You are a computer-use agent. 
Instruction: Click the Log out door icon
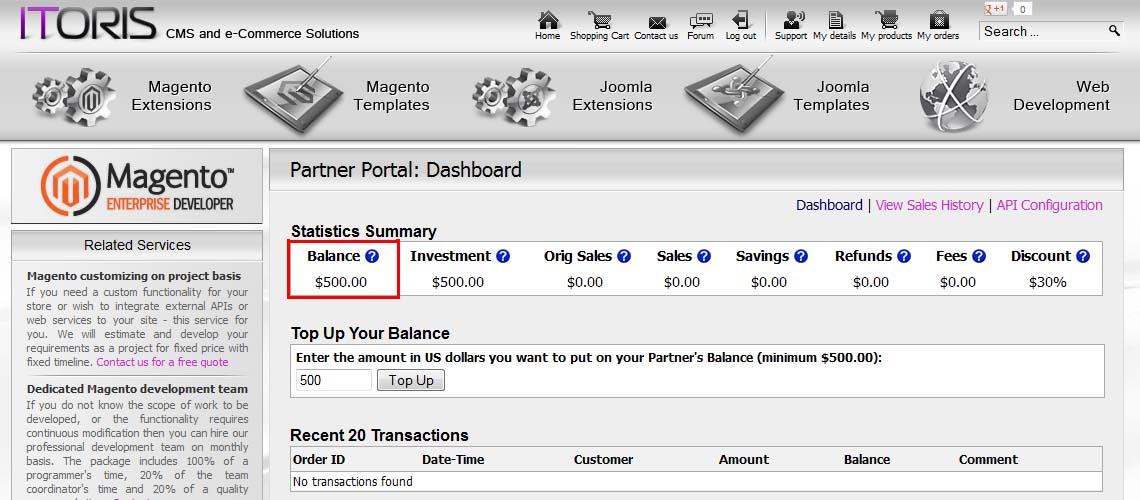[740, 20]
